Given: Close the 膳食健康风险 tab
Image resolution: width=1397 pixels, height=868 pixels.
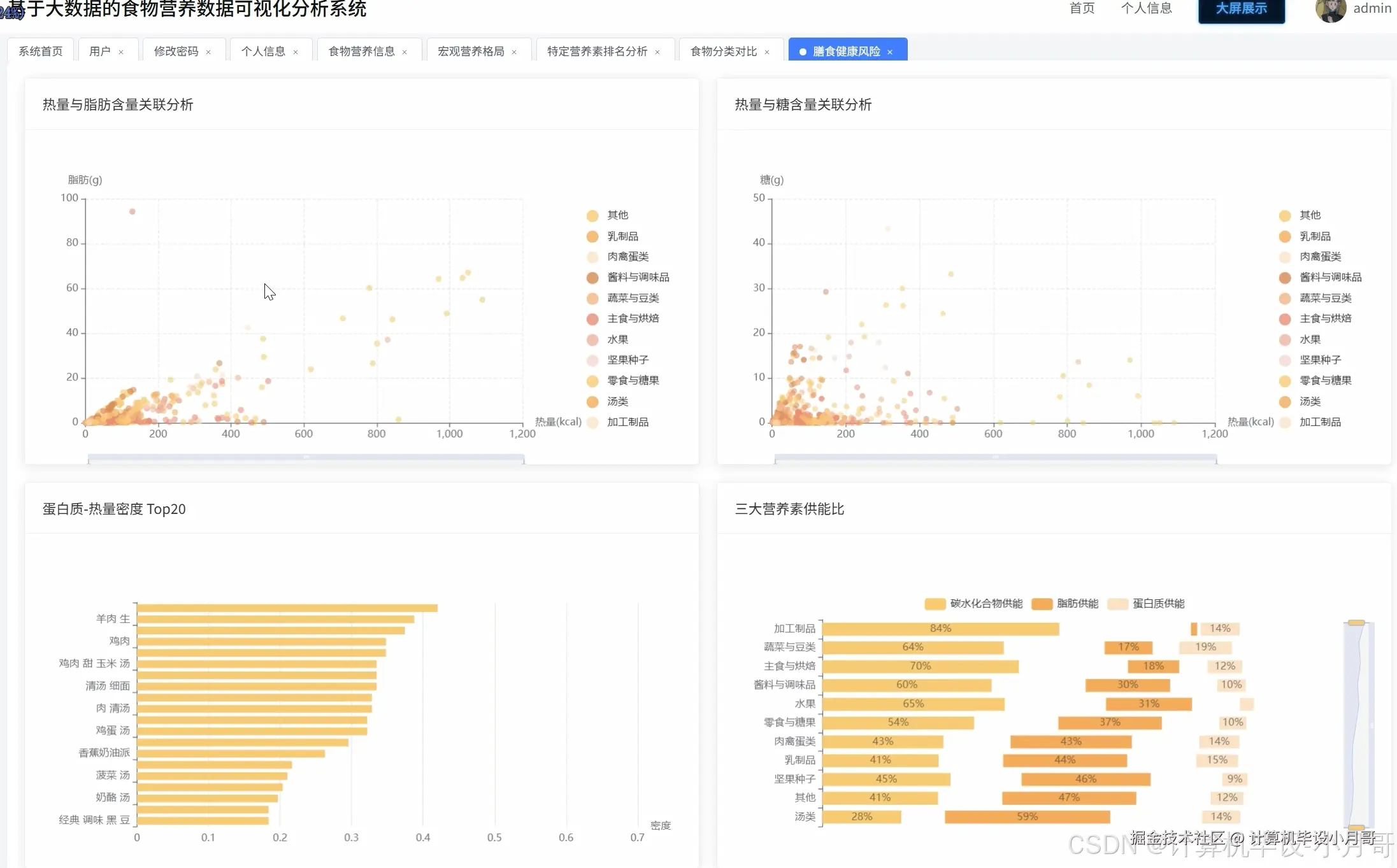Looking at the screenshot, I should click(890, 52).
